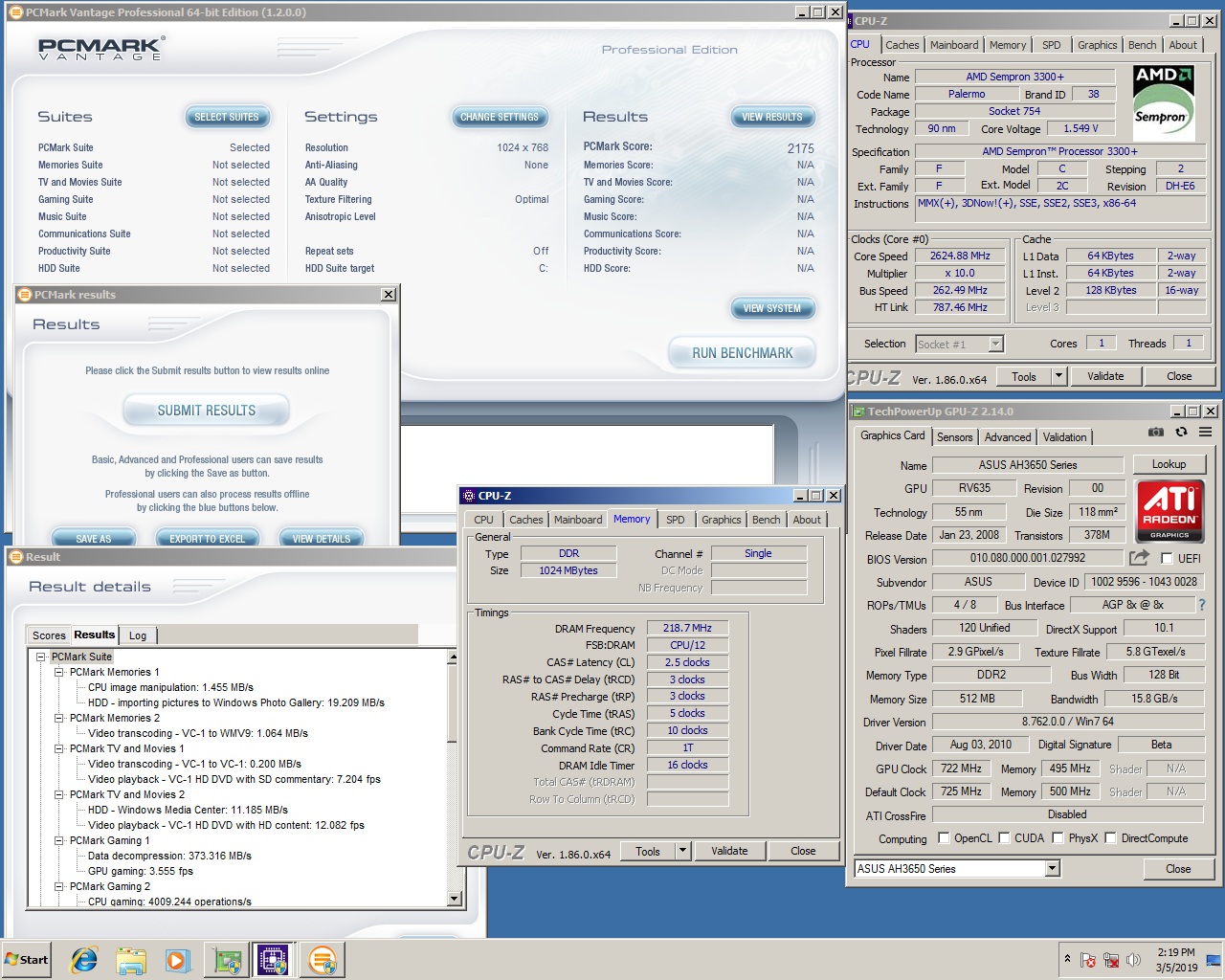Switch to PCMark Vantage orange taskbar icon

[323, 960]
